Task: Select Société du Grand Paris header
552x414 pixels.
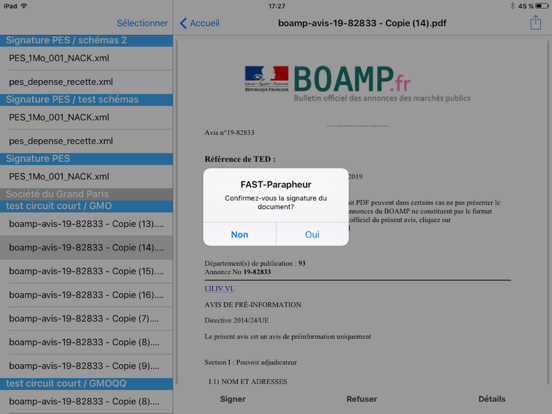Action: click(86, 194)
